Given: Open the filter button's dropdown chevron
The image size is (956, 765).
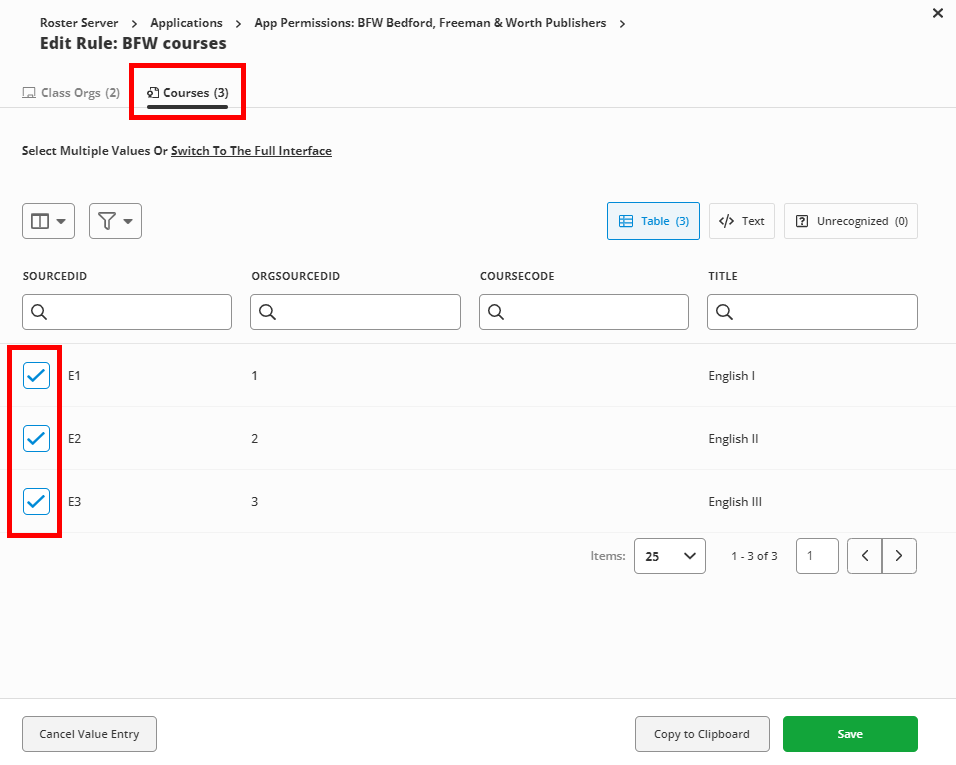Looking at the screenshot, I should pyautogui.click(x=127, y=221).
